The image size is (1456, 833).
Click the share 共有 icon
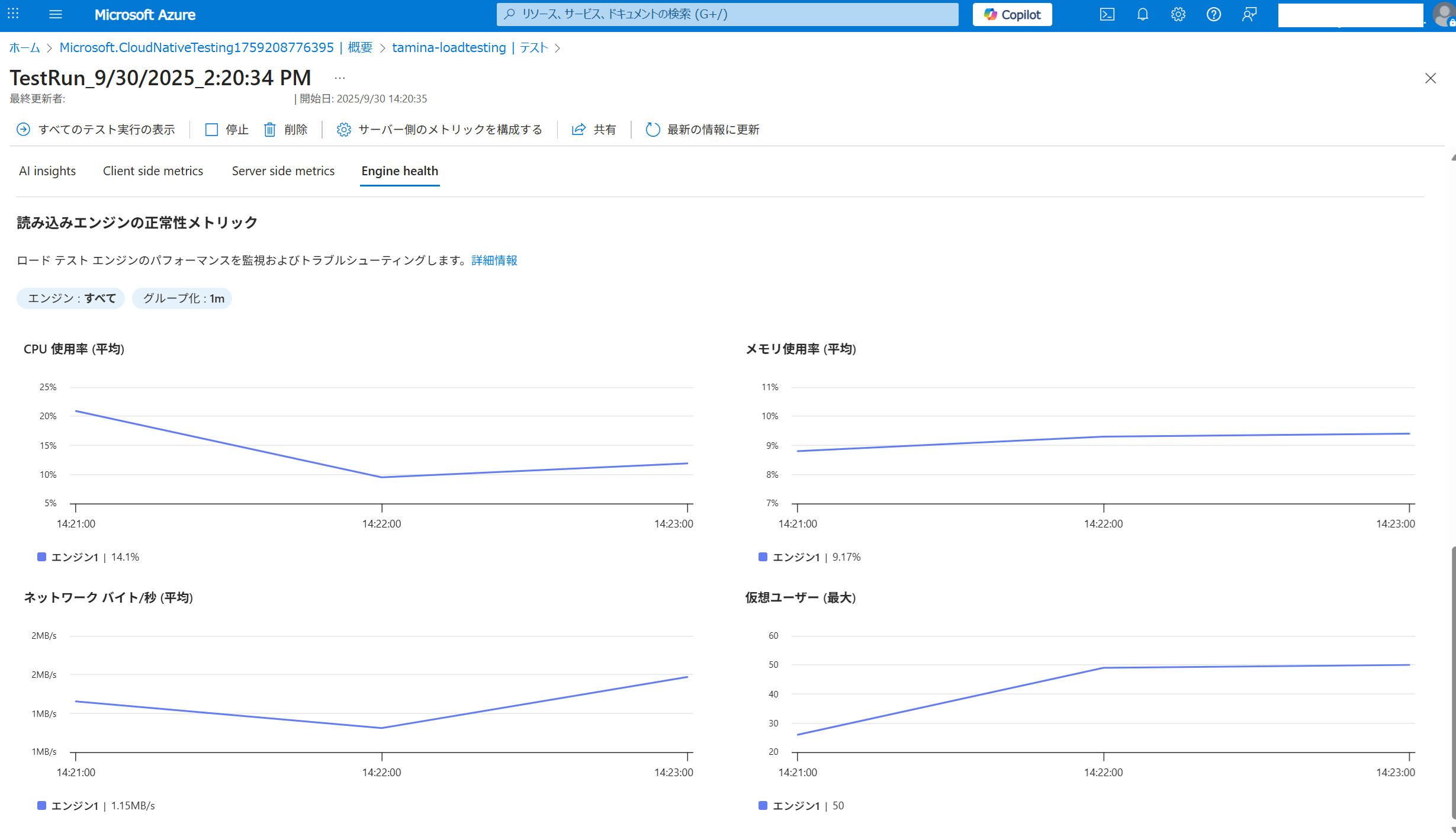(x=578, y=130)
